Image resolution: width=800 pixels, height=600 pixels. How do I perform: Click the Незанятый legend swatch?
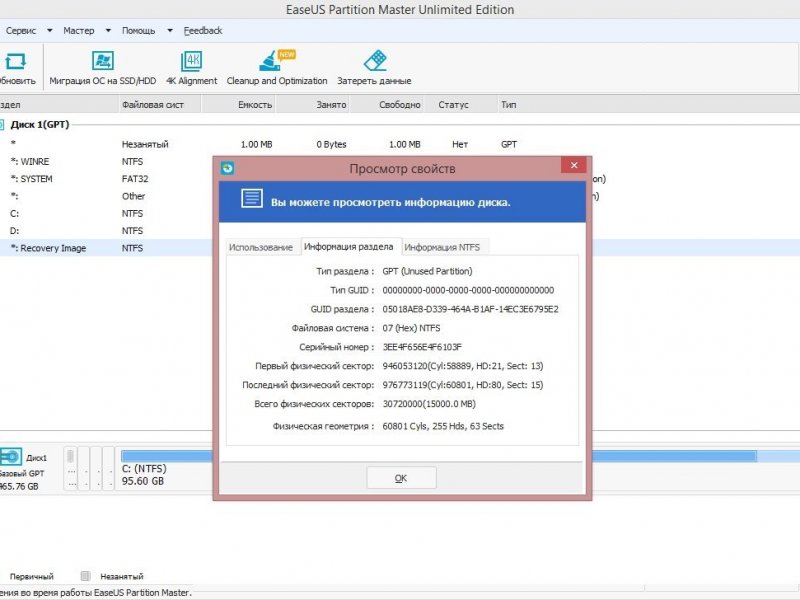pyautogui.click(x=85, y=576)
